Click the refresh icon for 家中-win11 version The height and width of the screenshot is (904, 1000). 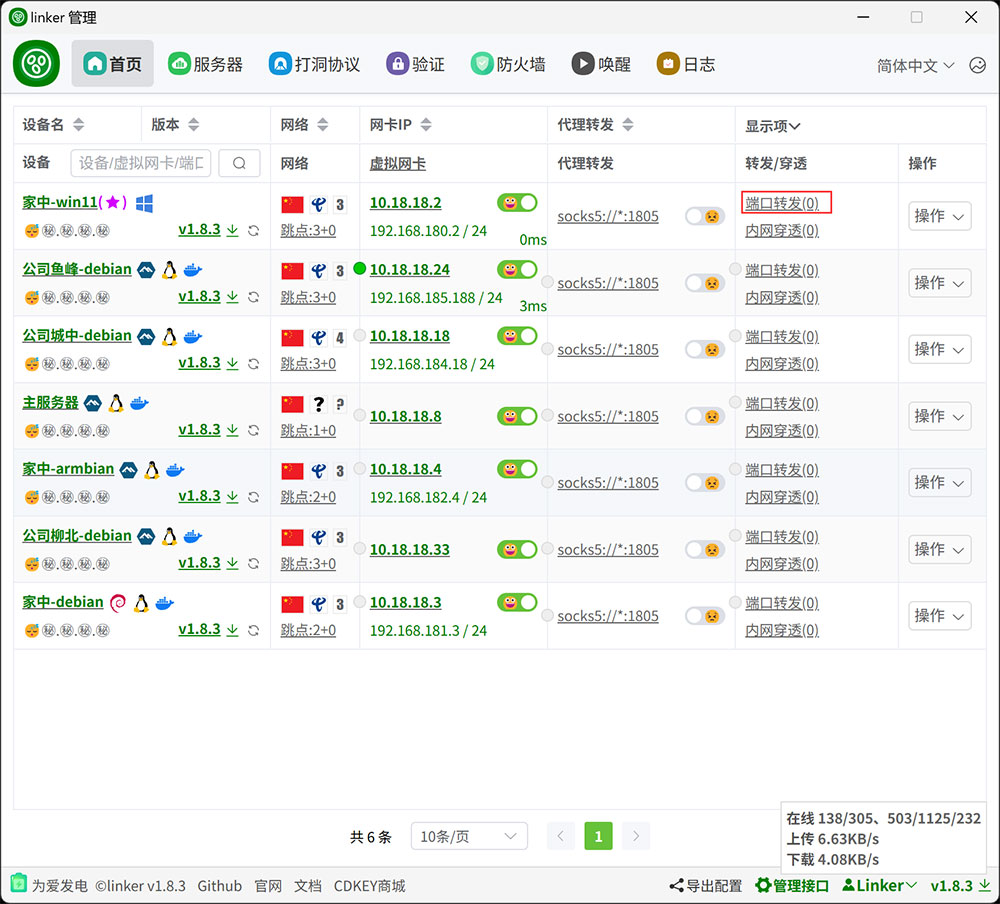[x=254, y=230]
